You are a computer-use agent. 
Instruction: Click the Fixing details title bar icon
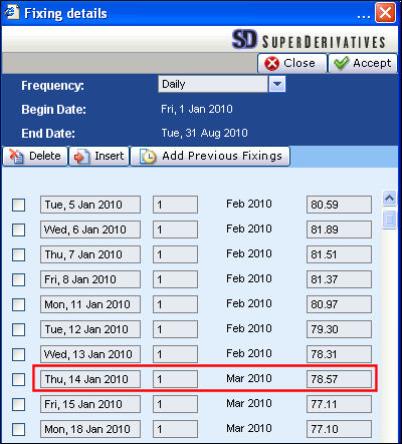pos(11,12)
